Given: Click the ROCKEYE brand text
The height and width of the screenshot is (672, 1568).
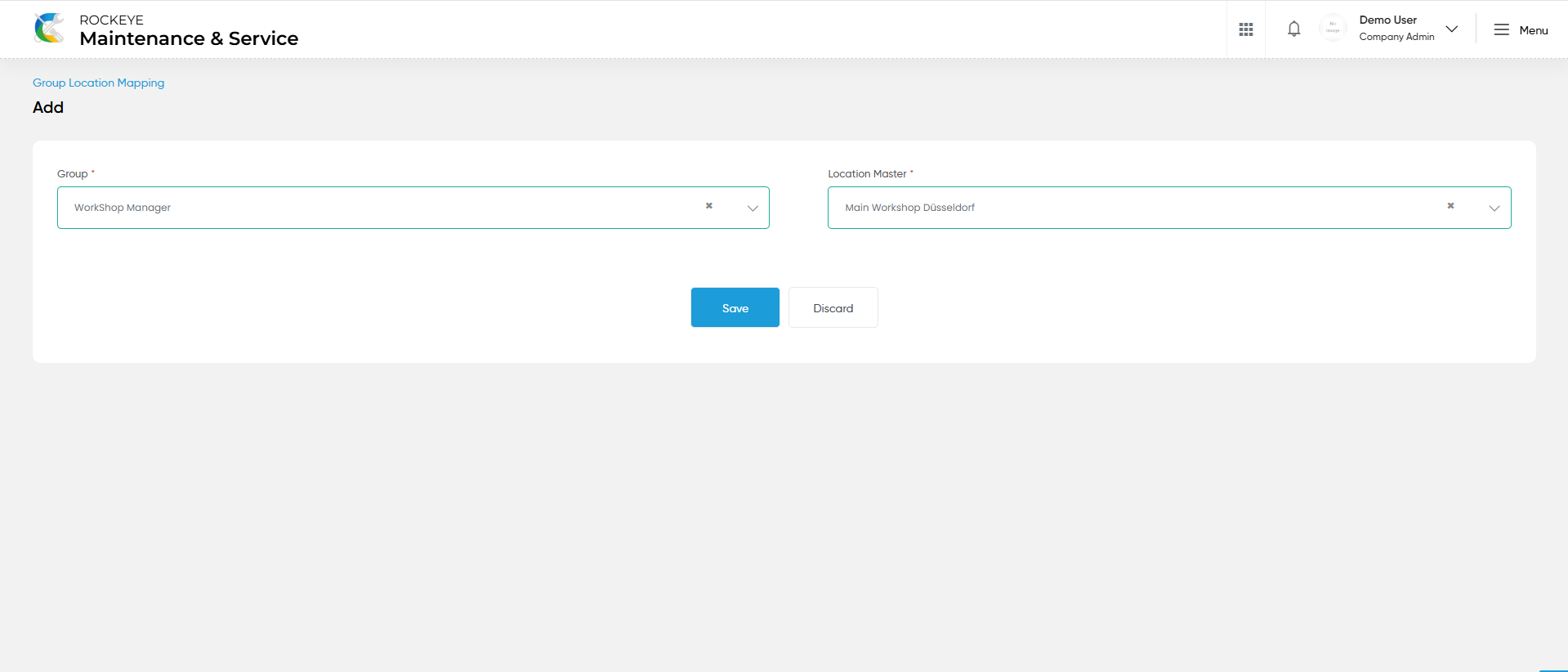Looking at the screenshot, I should (111, 20).
